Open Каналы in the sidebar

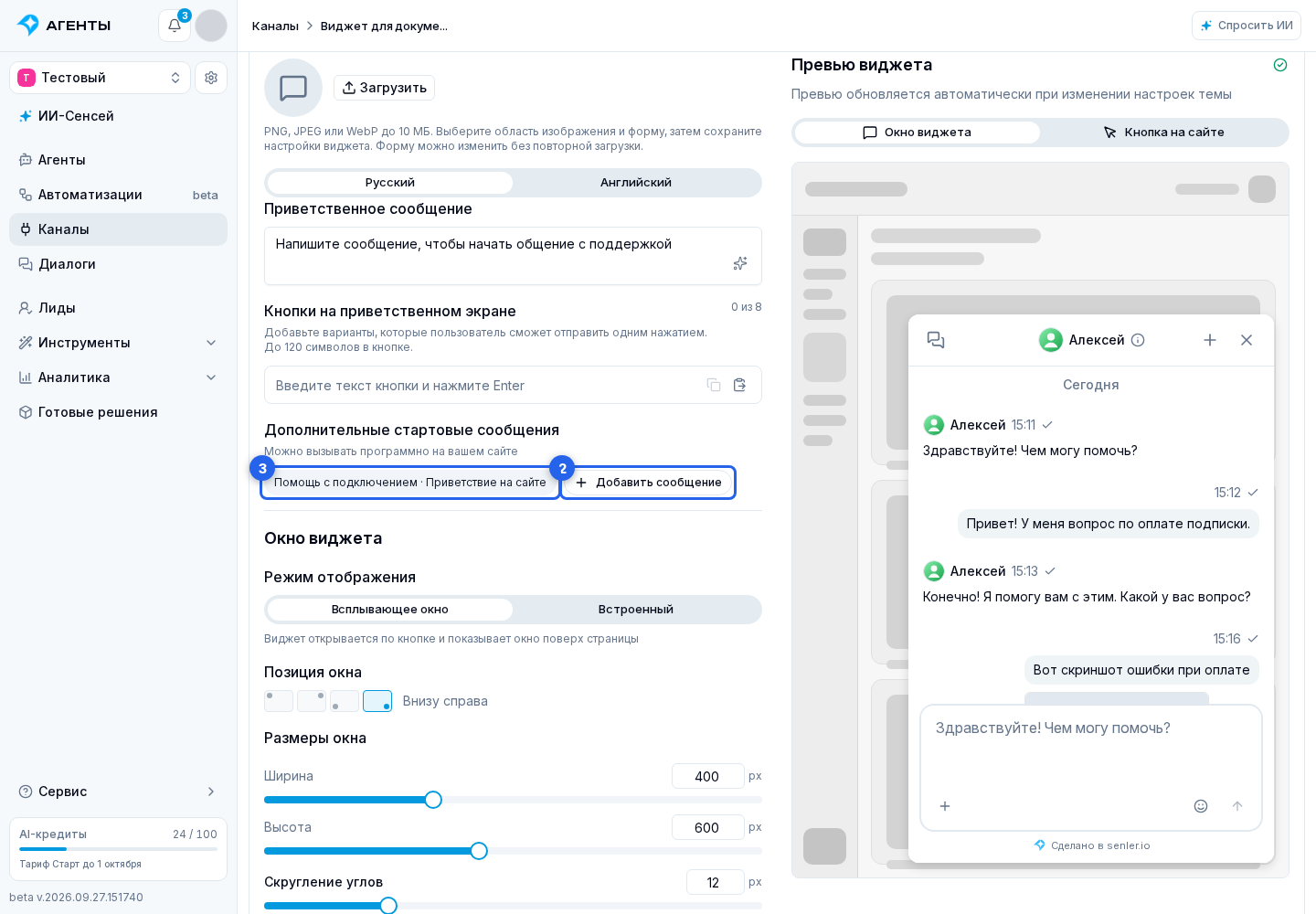pyautogui.click(x=118, y=229)
